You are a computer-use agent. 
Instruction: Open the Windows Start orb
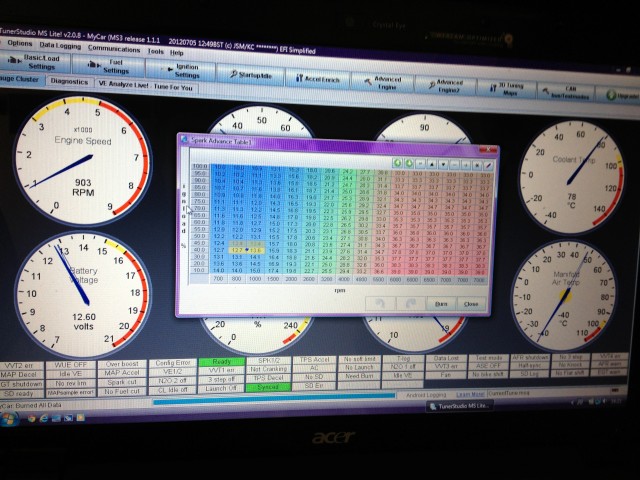tap(9, 418)
